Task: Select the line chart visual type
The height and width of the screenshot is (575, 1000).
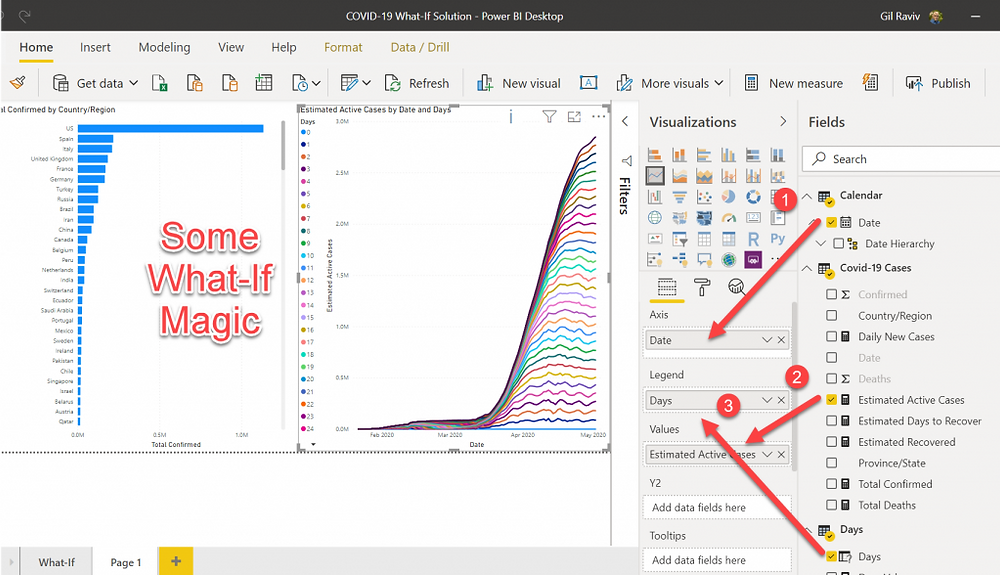Action: point(655,175)
